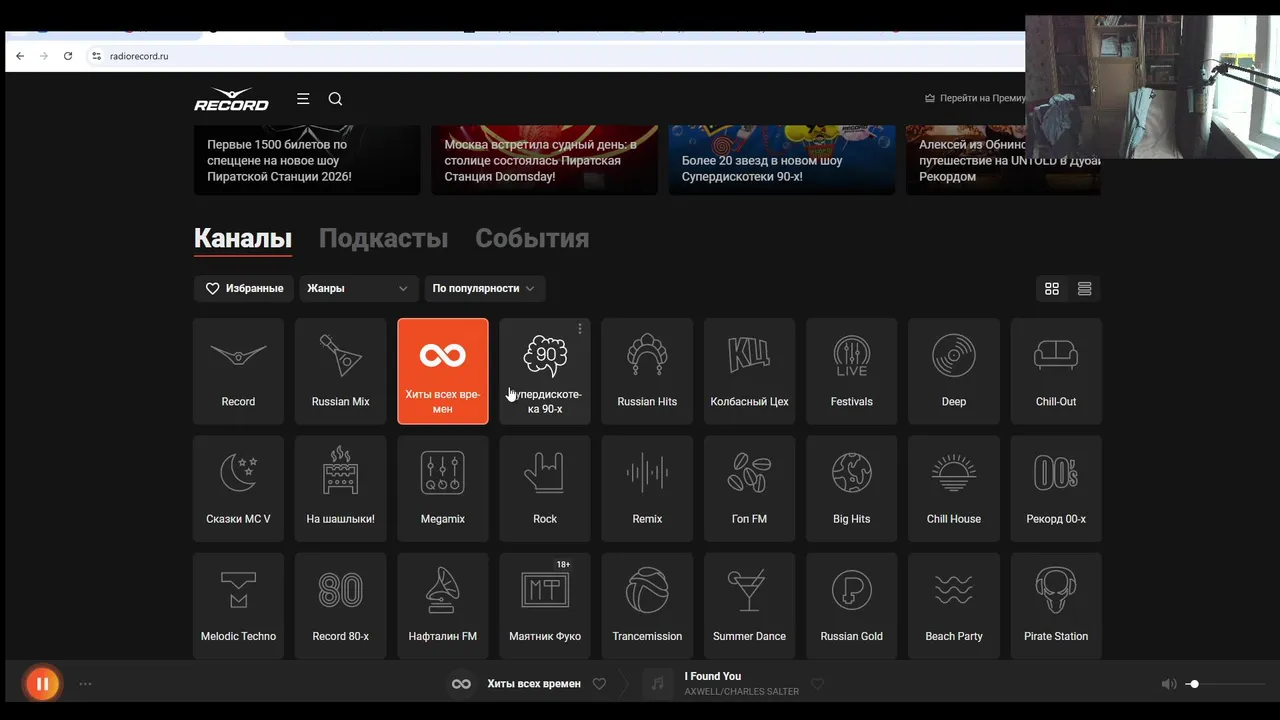The height and width of the screenshot is (720, 1280).
Task: Play the Summer Dance channel
Action: tap(749, 605)
